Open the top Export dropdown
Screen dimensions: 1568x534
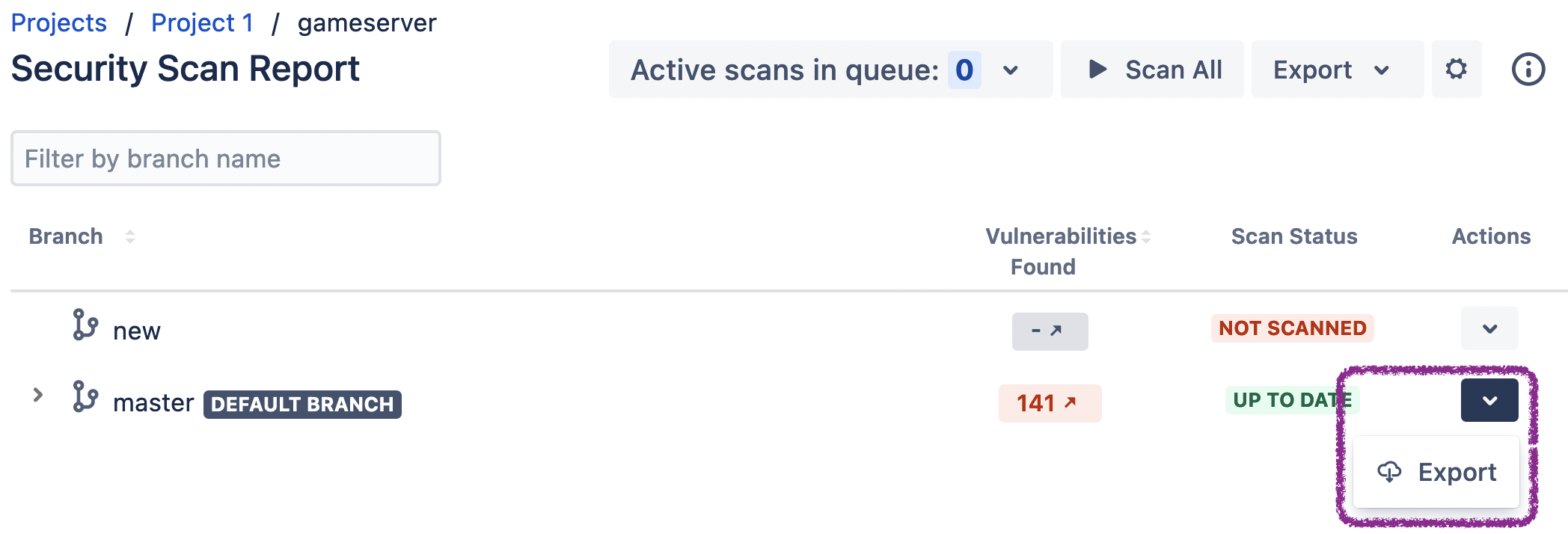tap(1336, 70)
